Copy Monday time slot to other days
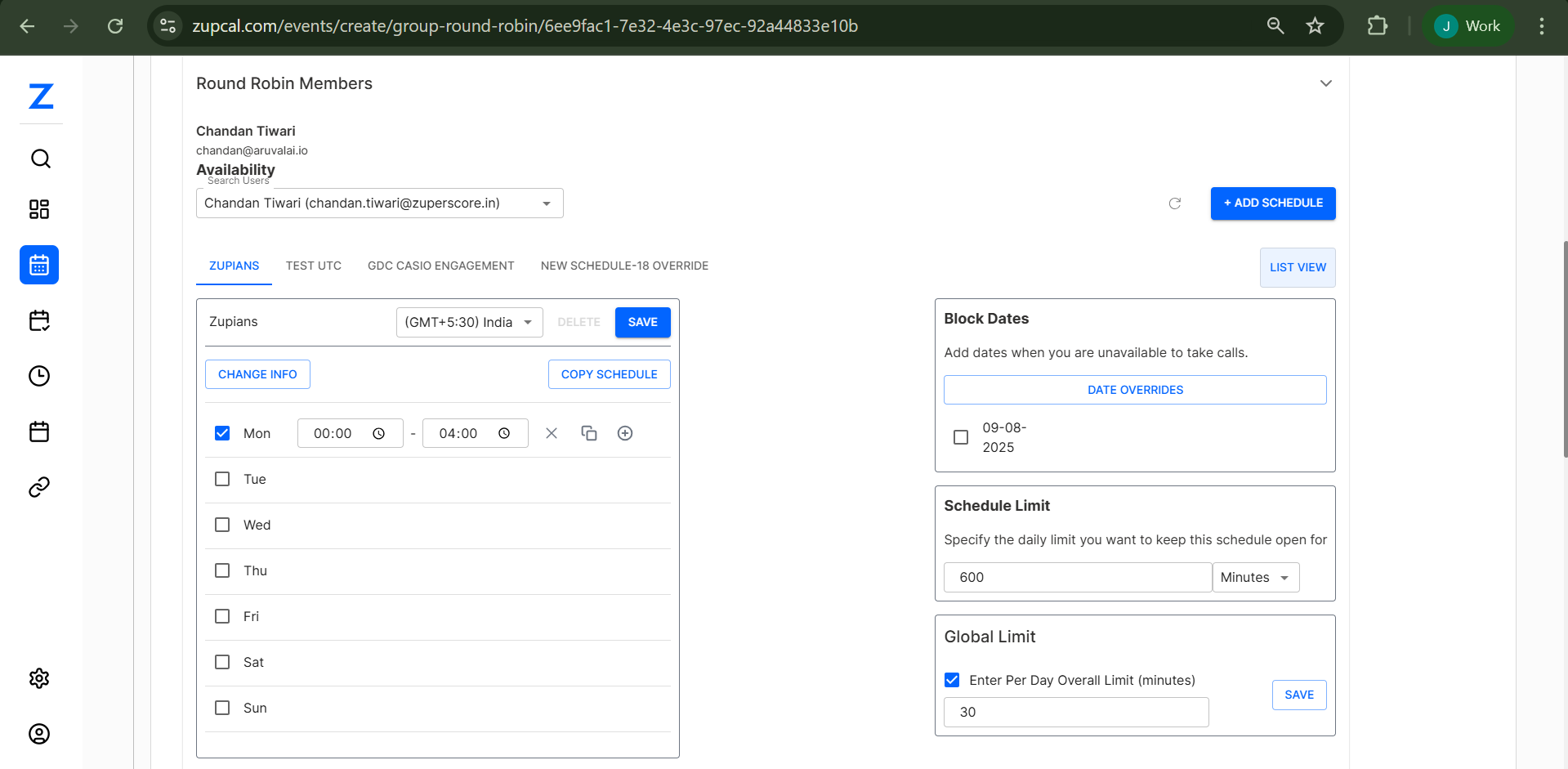The image size is (1568, 769). [589, 433]
